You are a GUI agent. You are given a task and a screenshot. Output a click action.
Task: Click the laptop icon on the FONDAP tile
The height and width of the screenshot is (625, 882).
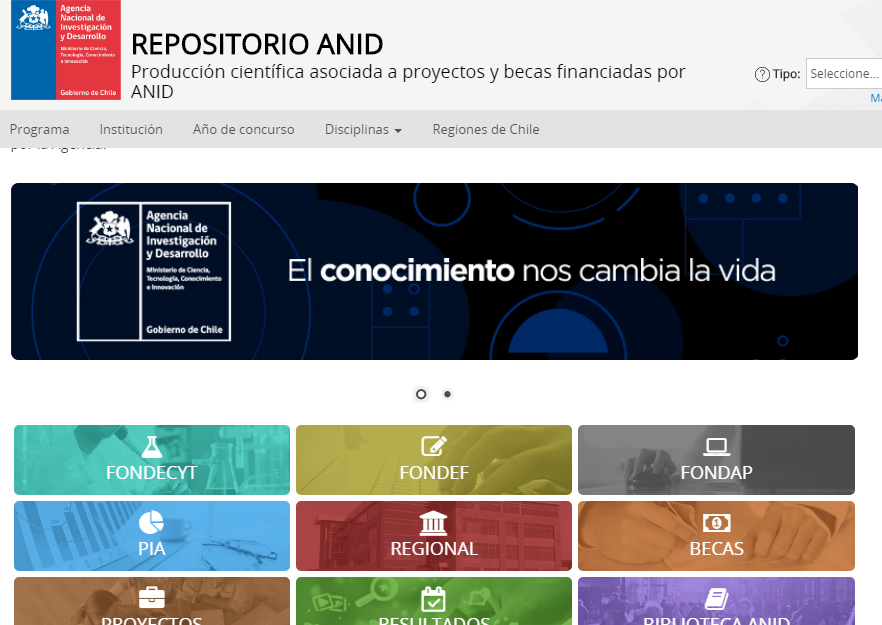pos(716,447)
